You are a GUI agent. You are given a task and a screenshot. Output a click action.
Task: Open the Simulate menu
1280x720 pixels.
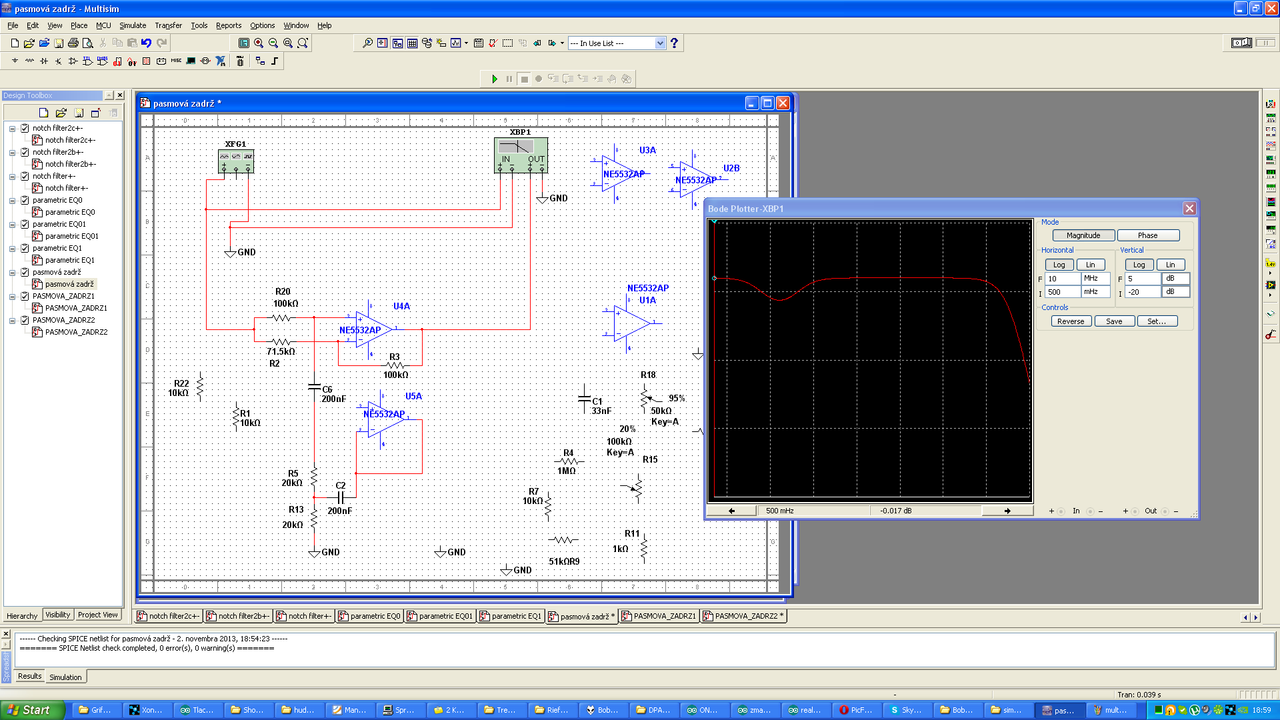[x=132, y=25]
